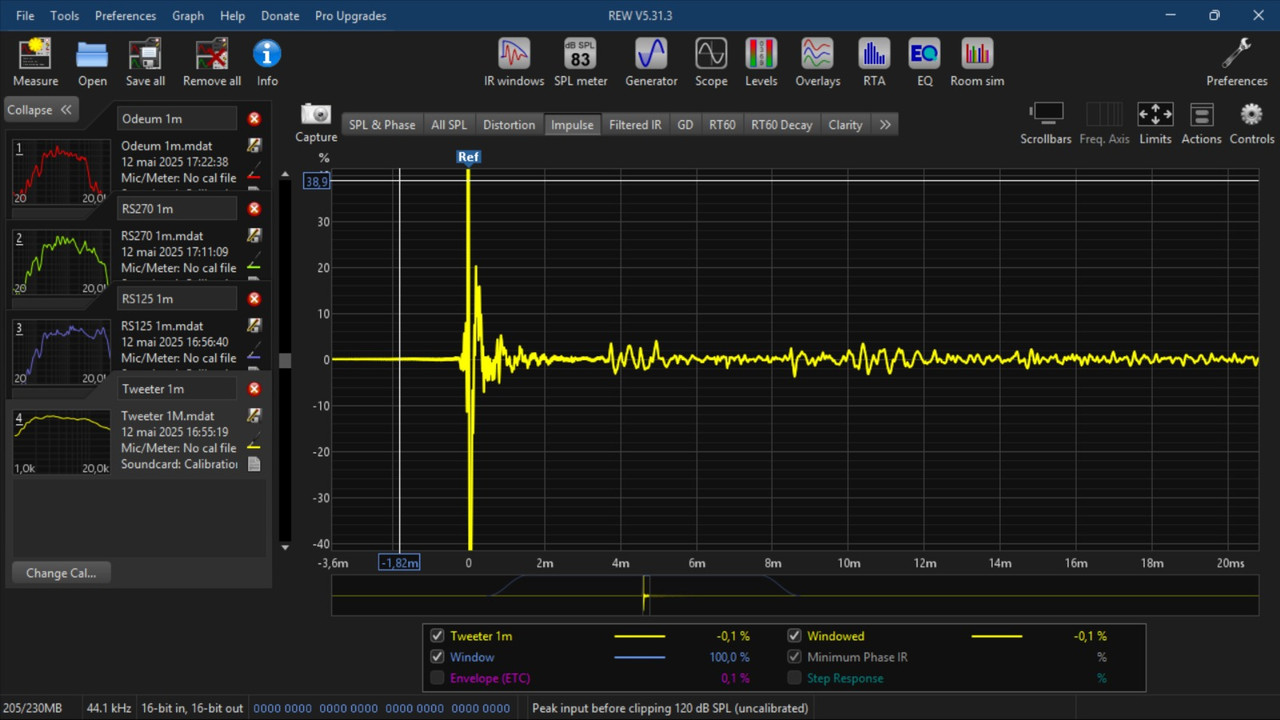The height and width of the screenshot is (720, 1280).
Task: Click measurement list scroll up arrow
Action: click(x=285, y=174)
